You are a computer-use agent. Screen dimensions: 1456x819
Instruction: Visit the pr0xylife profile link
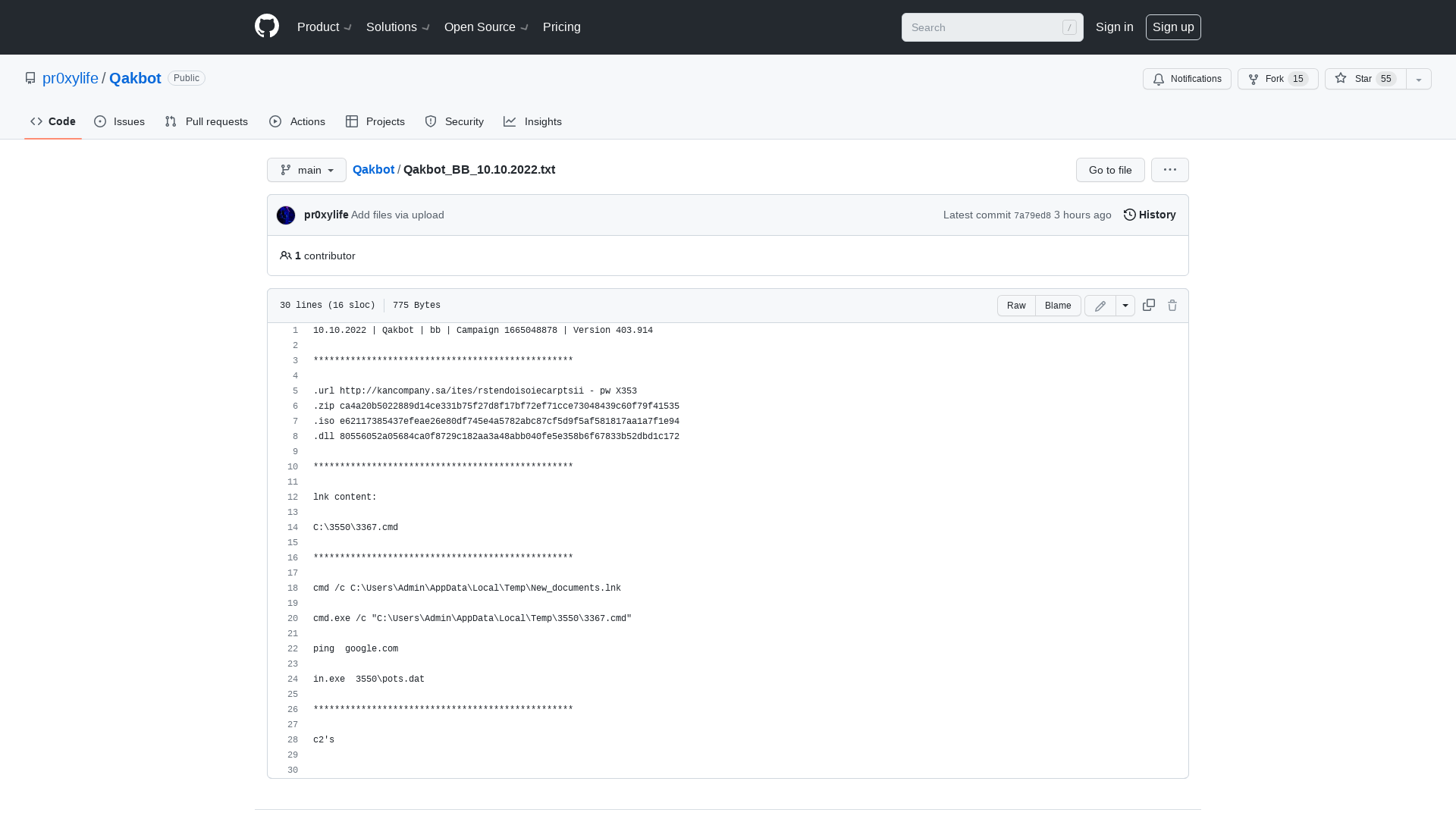click(70, 78)
